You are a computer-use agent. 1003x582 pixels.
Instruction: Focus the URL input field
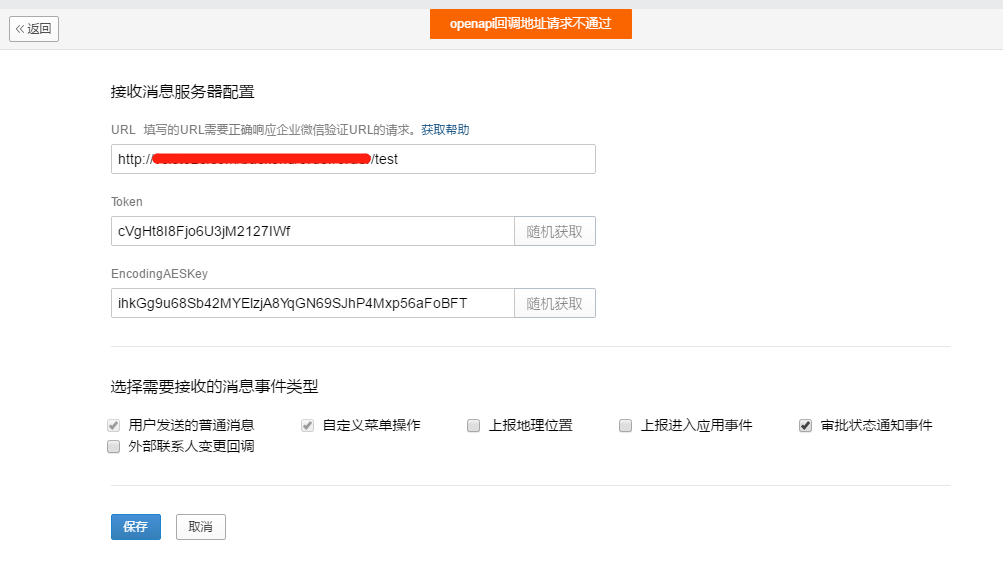pyautogui.click(x=353, y=159)
